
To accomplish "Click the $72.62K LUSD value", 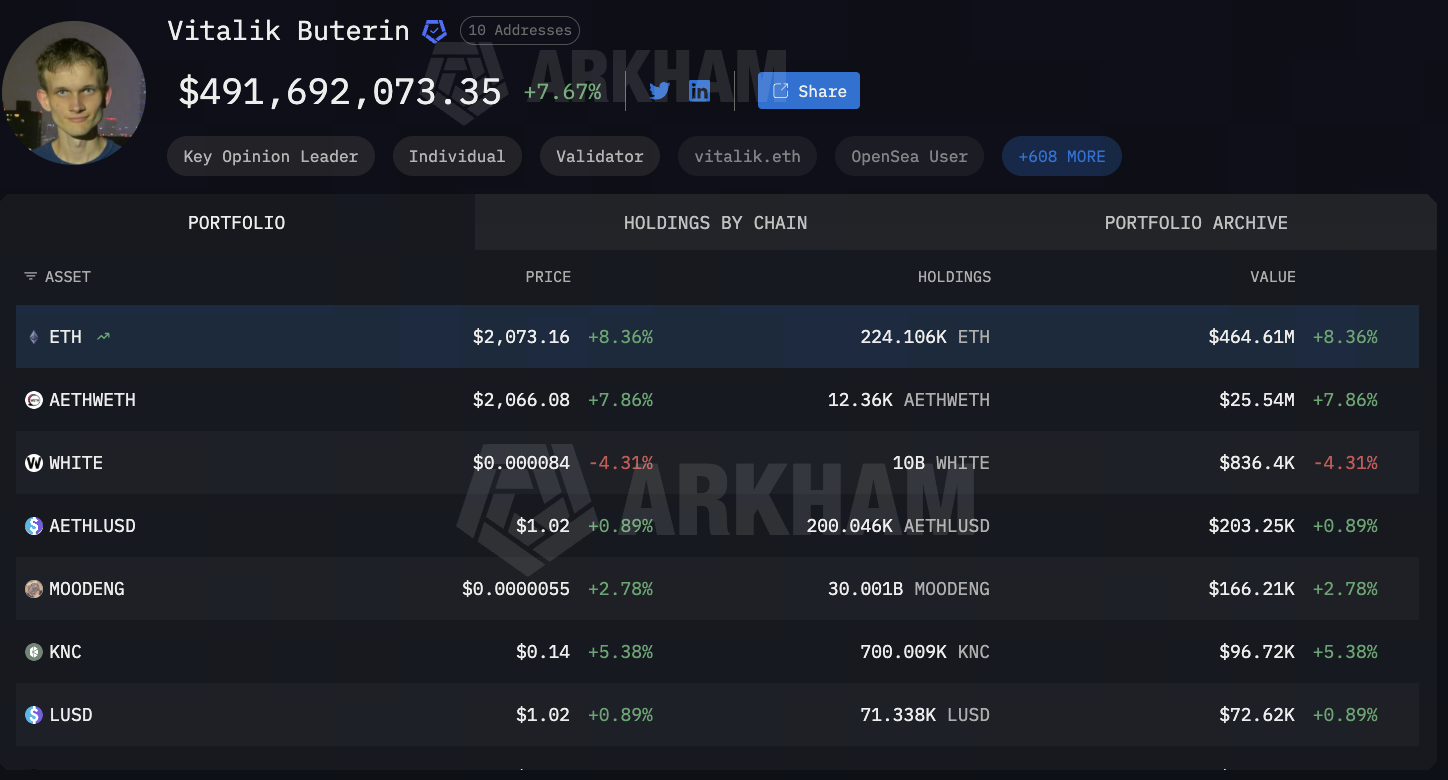I will point(1257,715).
